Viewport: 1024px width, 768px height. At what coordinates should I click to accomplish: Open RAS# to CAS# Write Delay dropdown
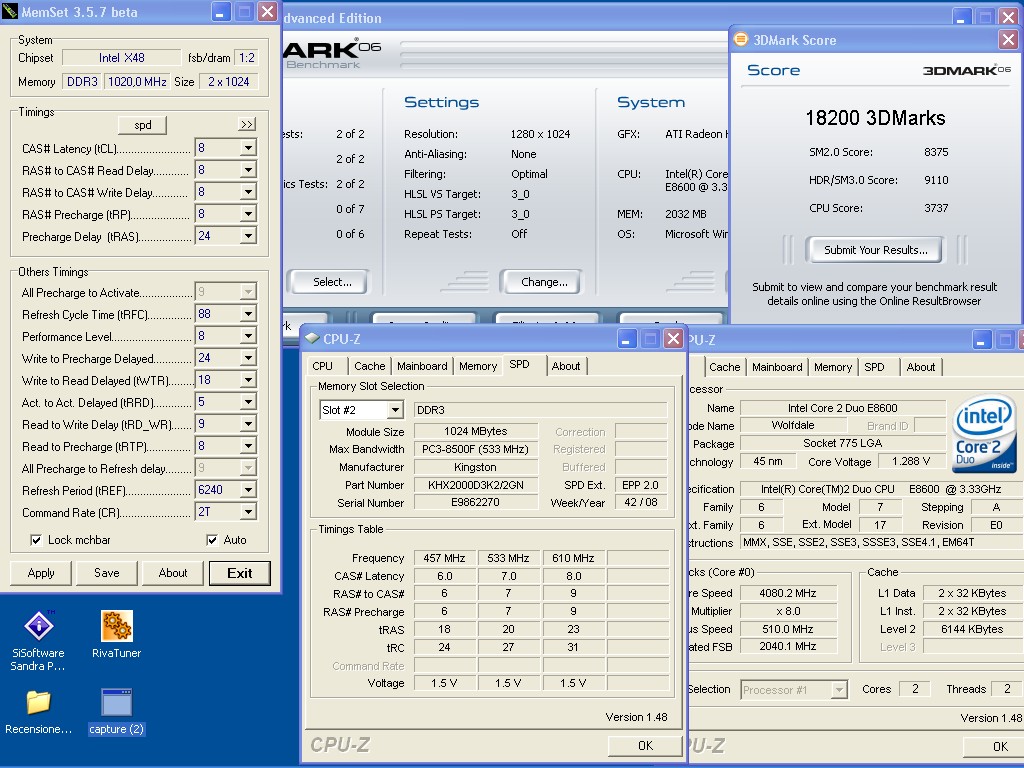[248, 192]
